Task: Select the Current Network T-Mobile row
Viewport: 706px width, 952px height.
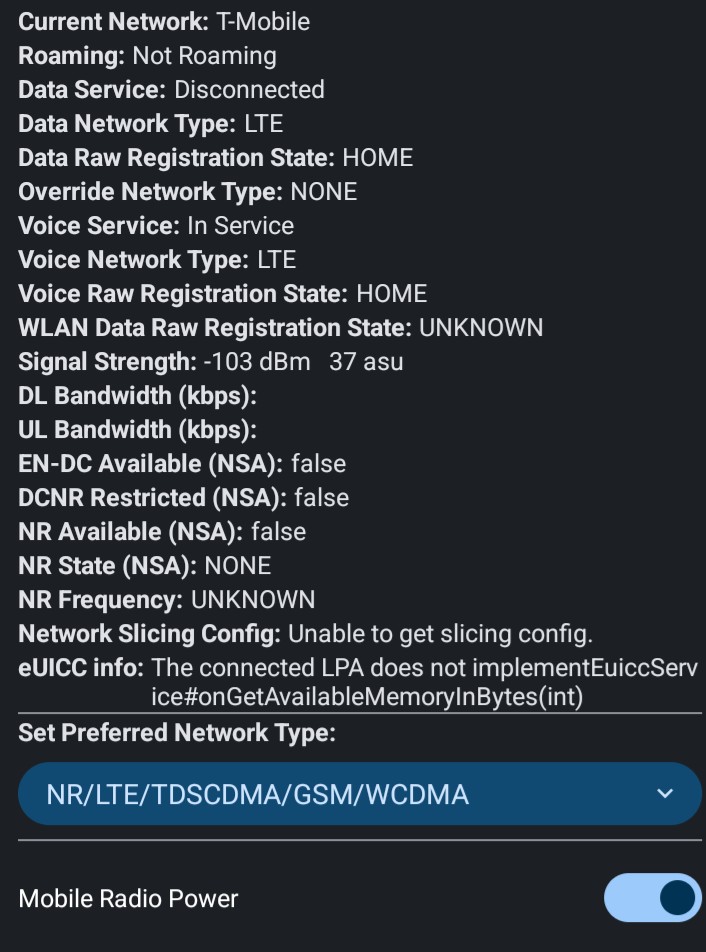Action: (164, 21)
